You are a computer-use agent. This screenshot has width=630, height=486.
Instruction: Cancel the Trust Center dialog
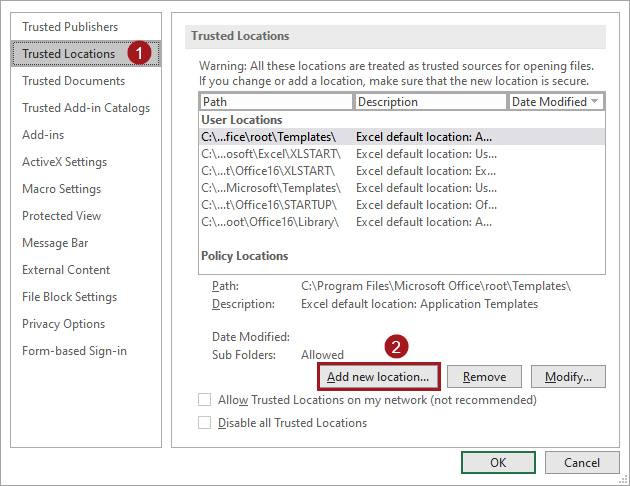(x=582, y=463)
